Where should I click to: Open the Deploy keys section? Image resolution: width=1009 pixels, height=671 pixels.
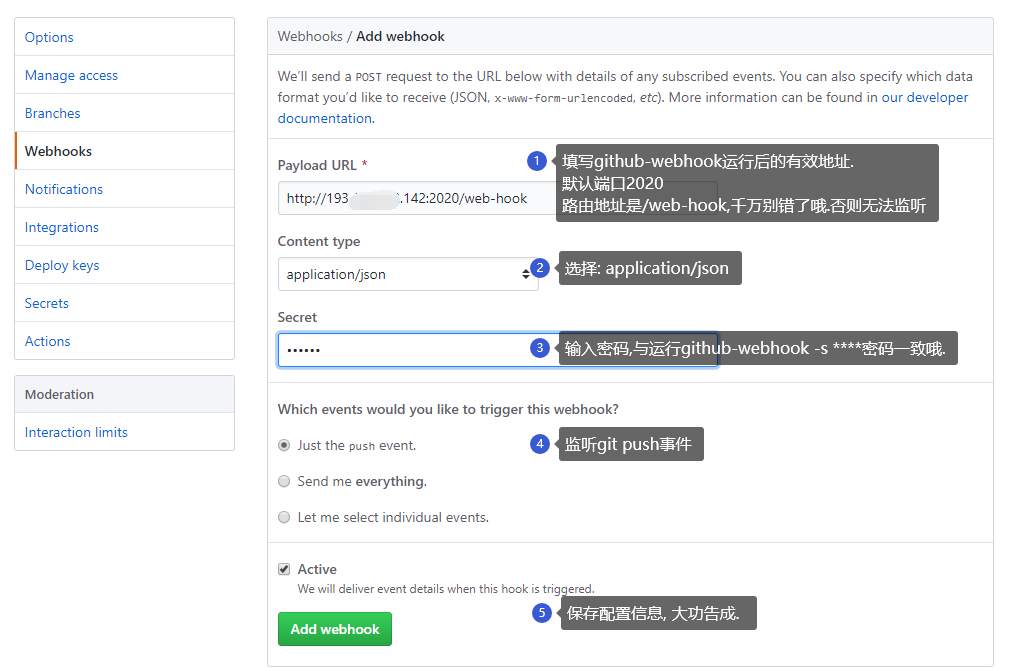(x=61, y=264)
